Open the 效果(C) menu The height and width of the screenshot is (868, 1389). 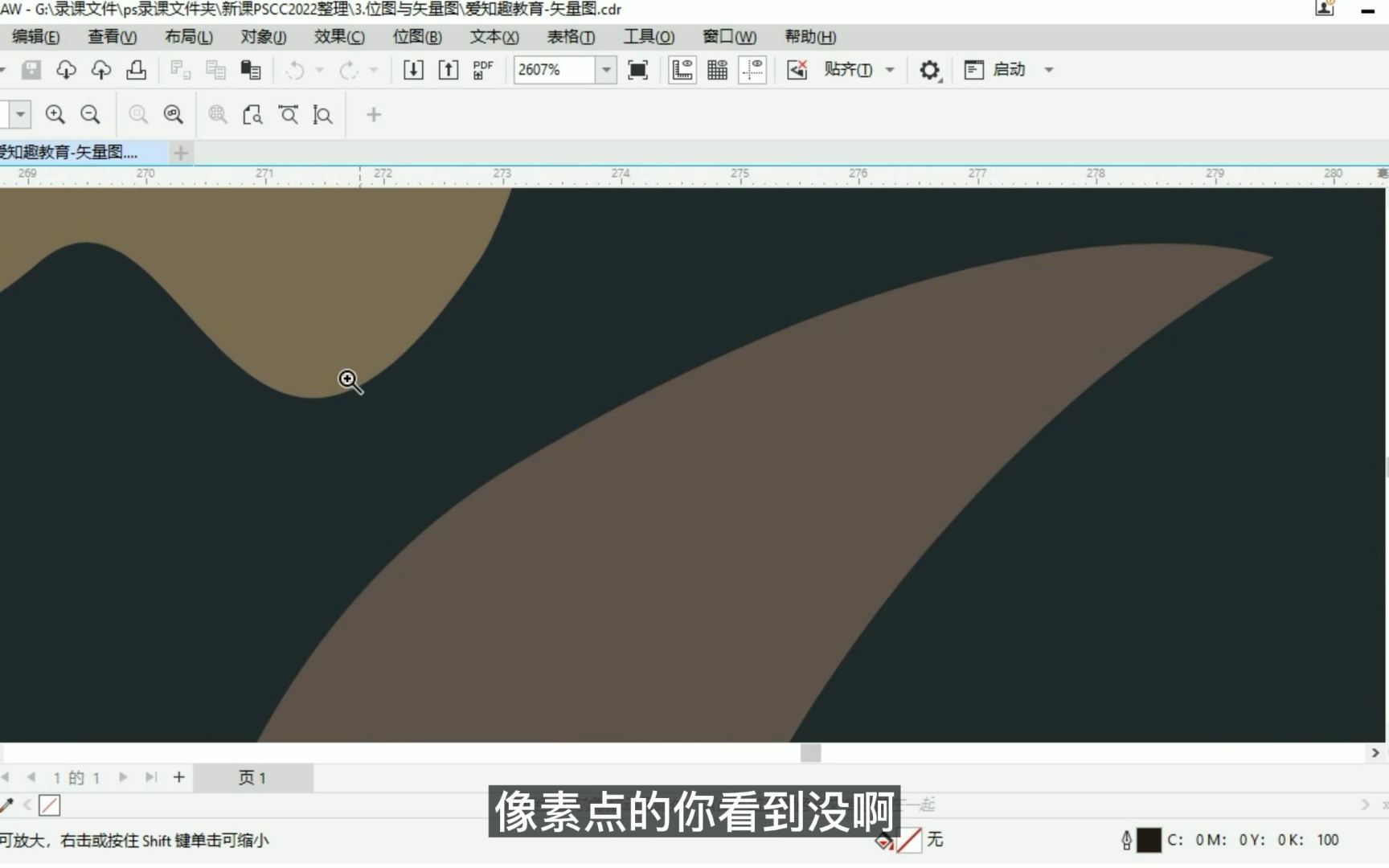coord(339,37)
